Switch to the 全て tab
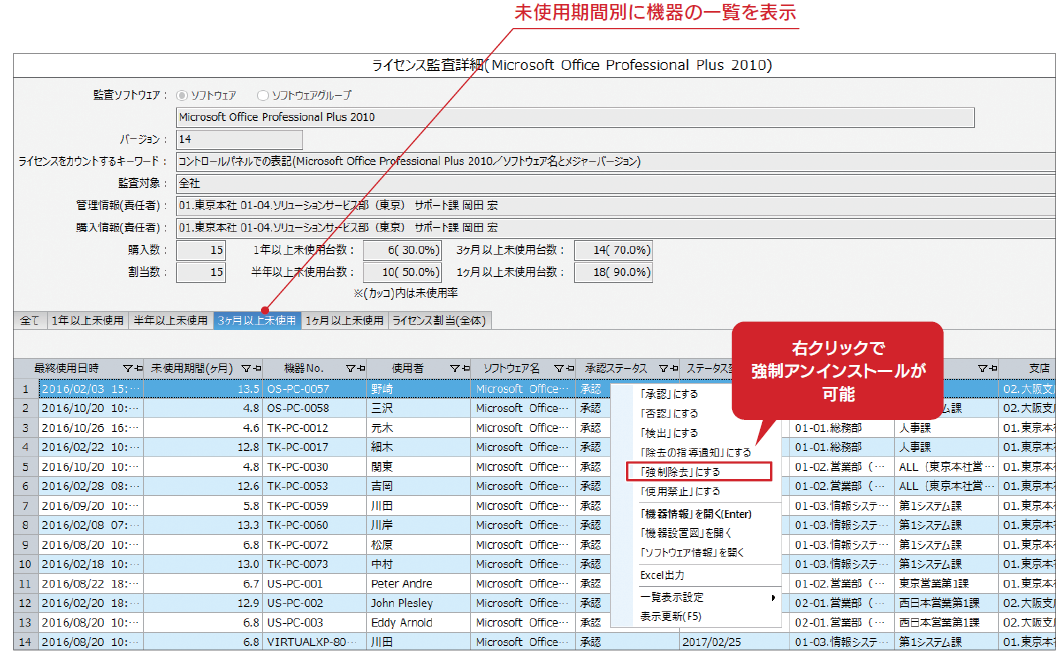Image resolution: width=1062 pixels, height=657 pixels. (x=30, y=320)
